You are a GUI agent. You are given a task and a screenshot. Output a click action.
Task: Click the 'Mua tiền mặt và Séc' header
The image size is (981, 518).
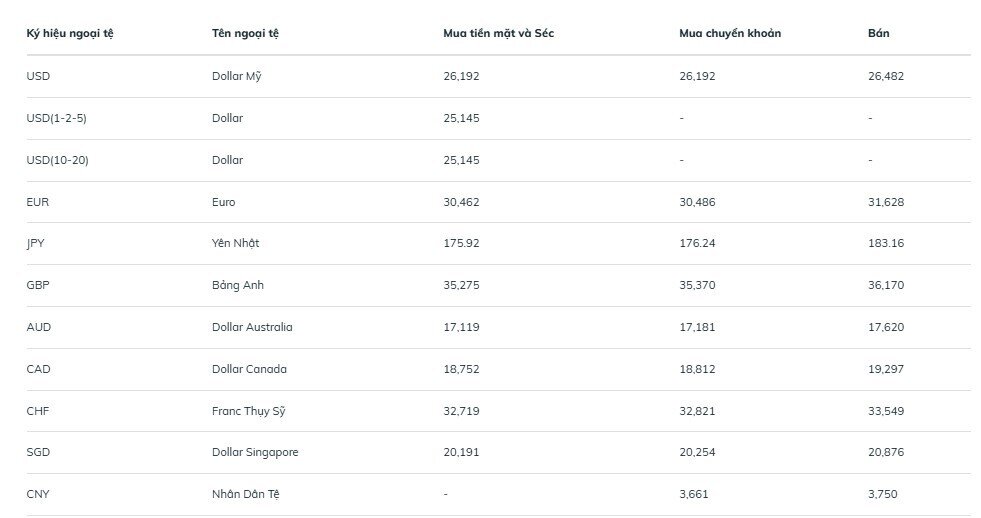(x=498, y=33)
